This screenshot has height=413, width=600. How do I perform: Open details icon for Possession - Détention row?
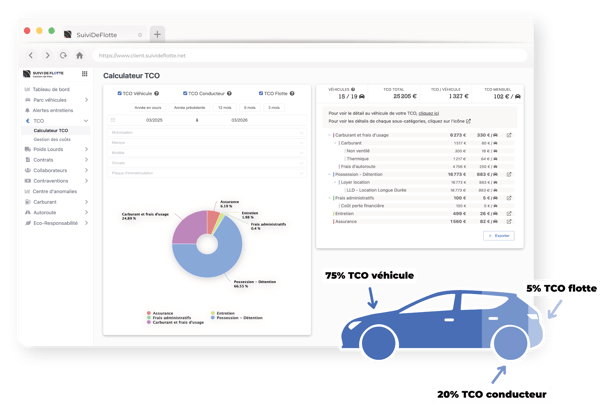click(x=509, y=175)
